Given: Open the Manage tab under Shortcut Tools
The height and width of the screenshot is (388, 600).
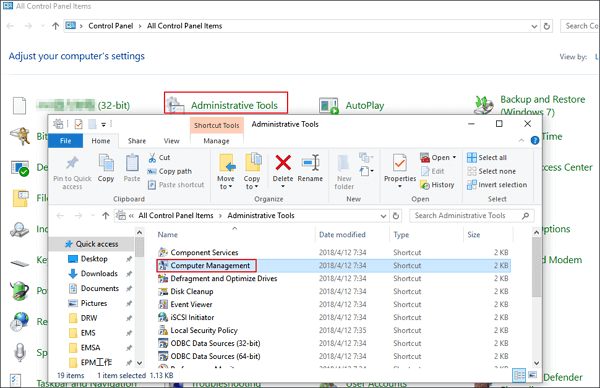Looking at the screenshot, I should coord(217,141).
